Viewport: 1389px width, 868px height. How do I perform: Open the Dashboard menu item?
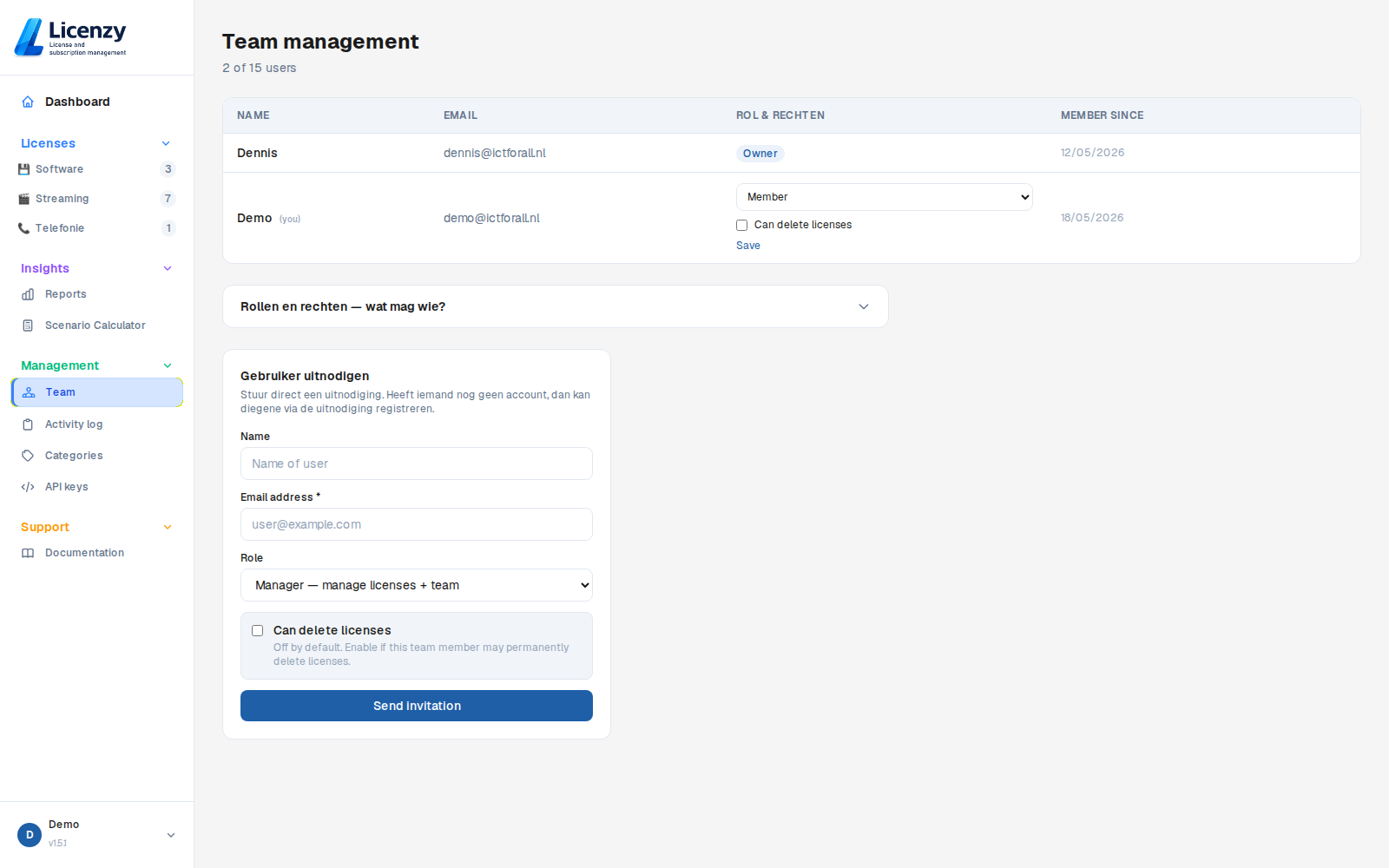[96, 102]
